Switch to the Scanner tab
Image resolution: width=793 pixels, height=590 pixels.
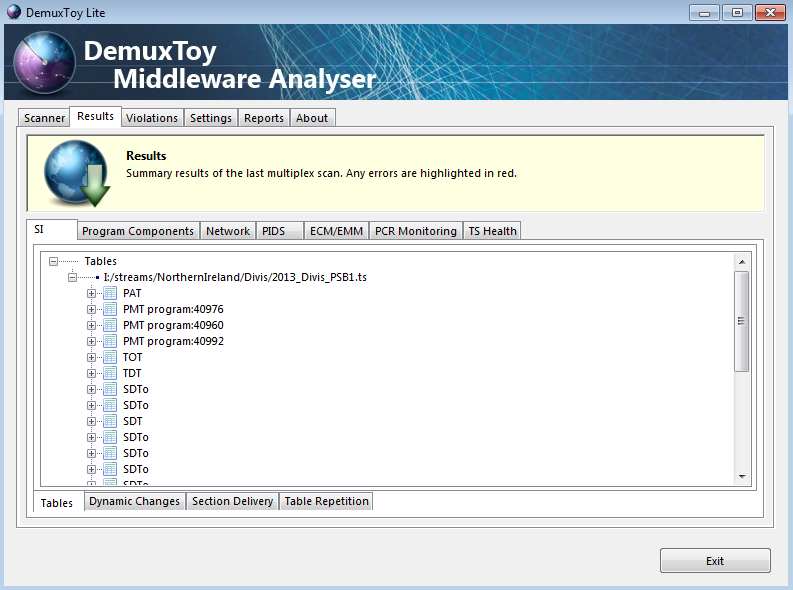pos(44,118)
